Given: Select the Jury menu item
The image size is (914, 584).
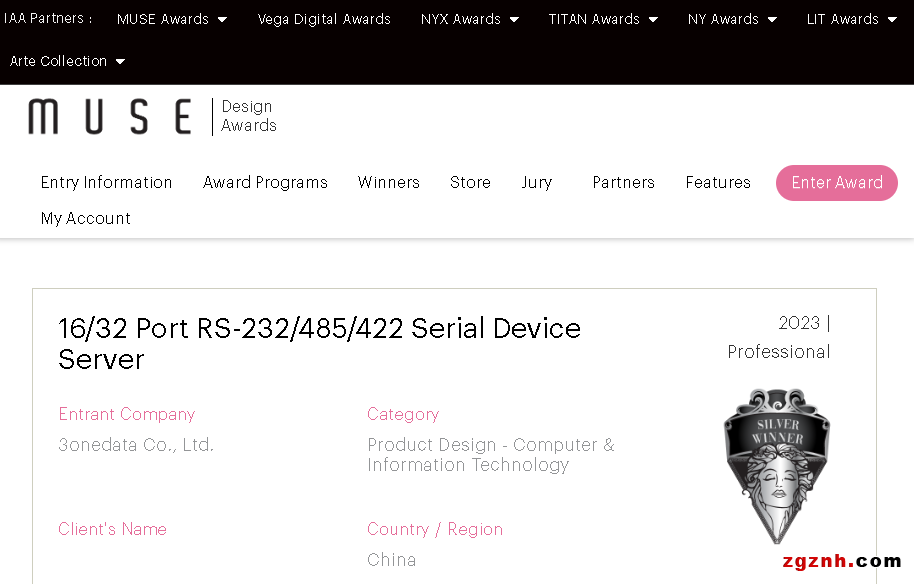Looking at the screenshot, I should [x=536, y=182].
